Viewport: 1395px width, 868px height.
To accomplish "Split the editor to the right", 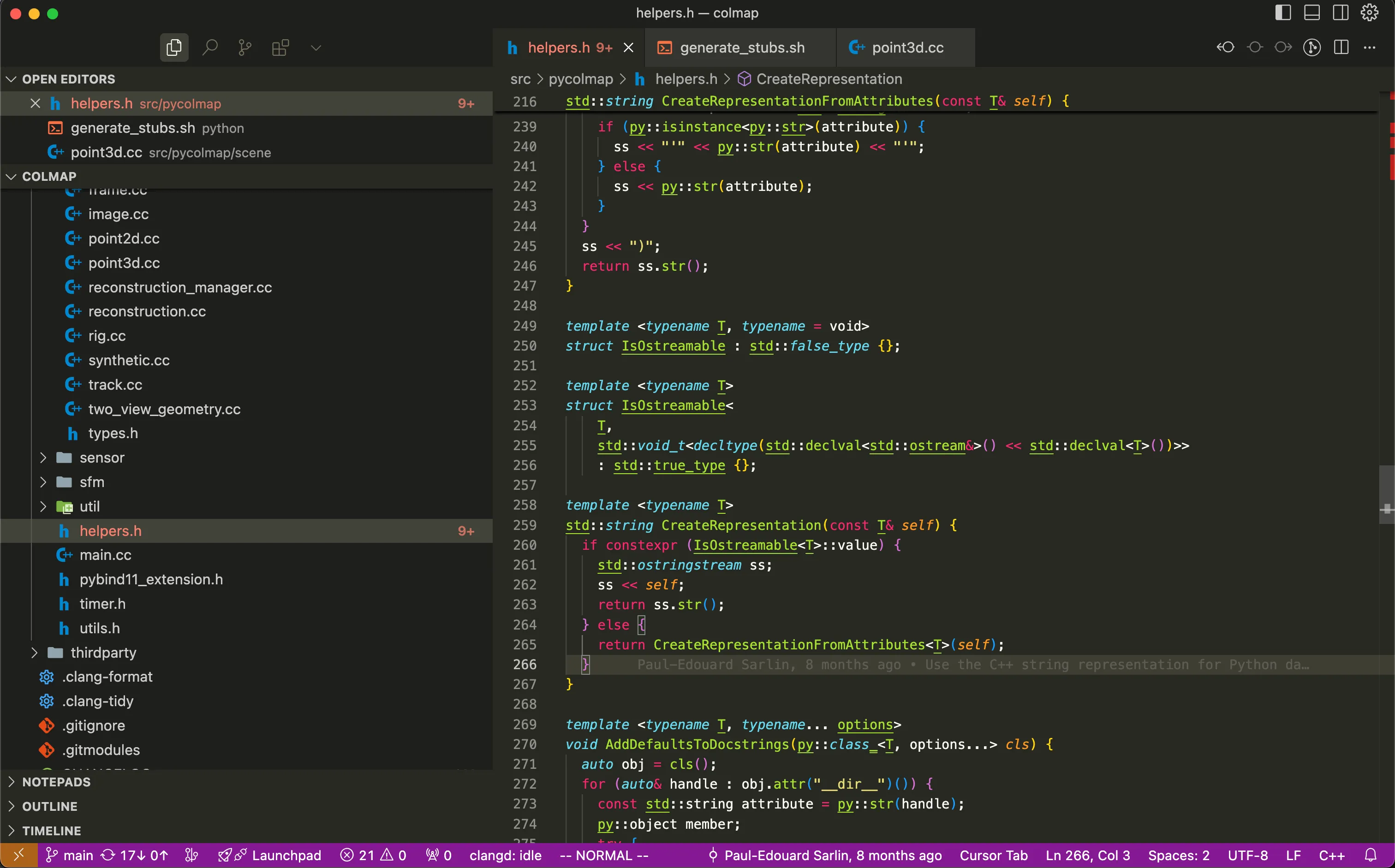I will [x=1341, y=48].
